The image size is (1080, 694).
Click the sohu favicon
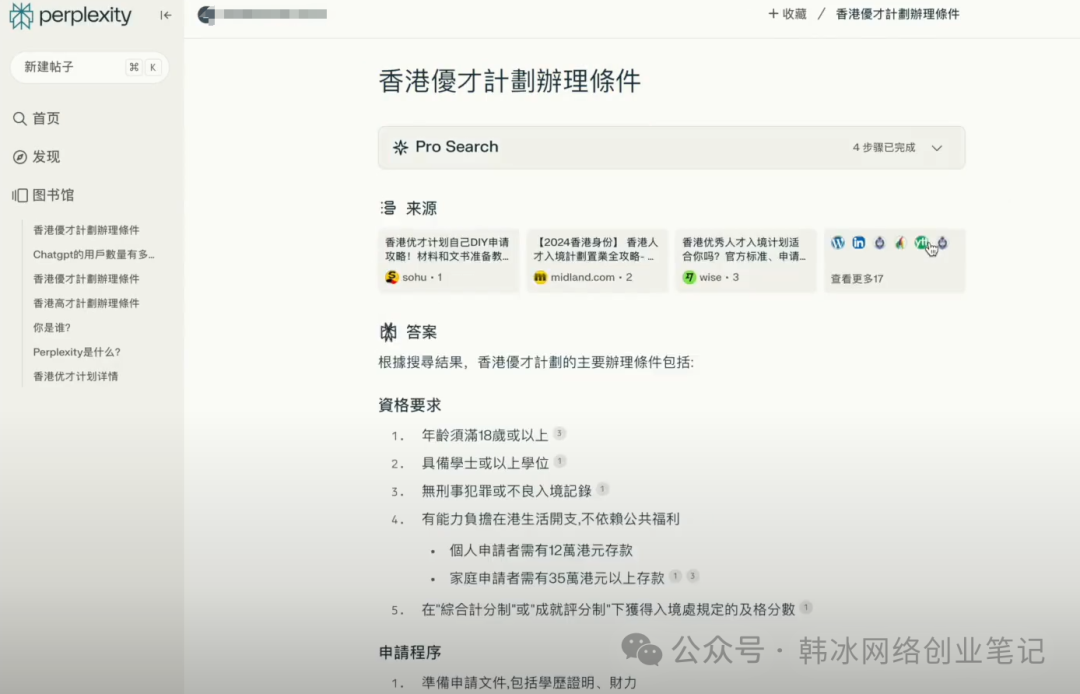tap(392, 277)
